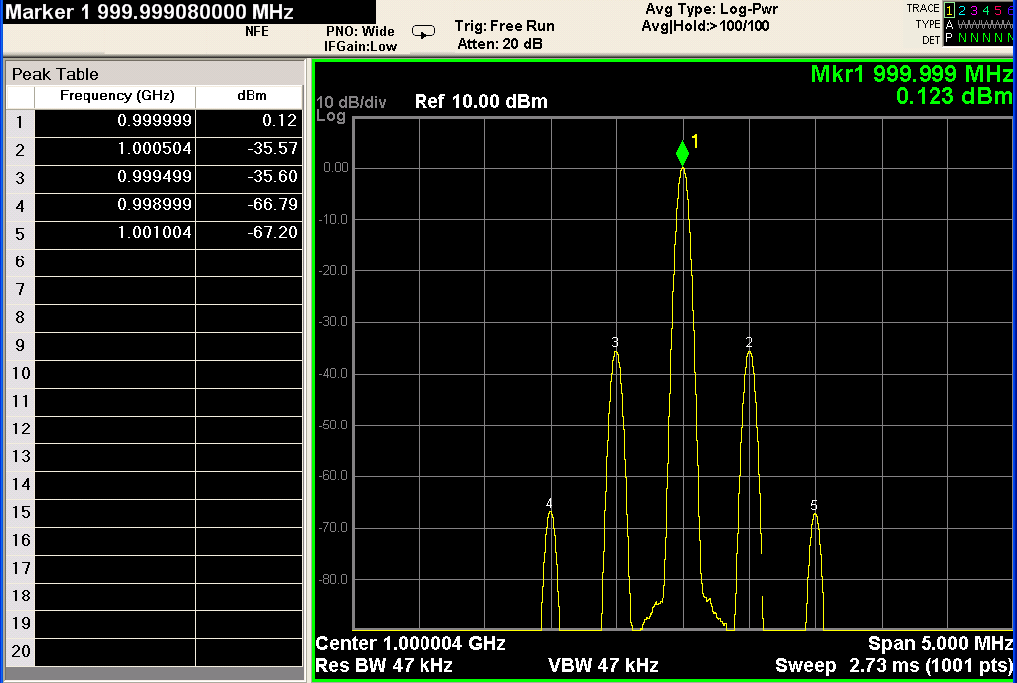1017x683 pixels.
Task: Click the green diamond Marker 1 on trace
Action: (x=682, y=153)
